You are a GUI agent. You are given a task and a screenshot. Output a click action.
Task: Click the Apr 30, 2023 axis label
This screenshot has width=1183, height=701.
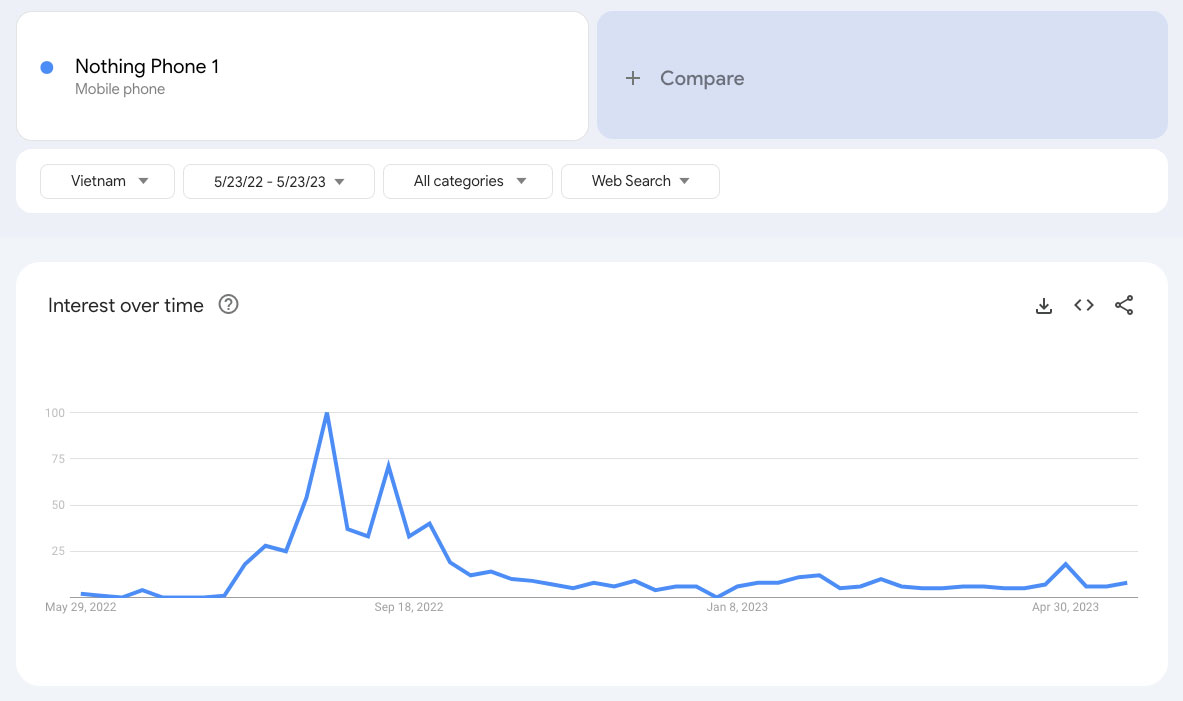tap(1065, 607)
